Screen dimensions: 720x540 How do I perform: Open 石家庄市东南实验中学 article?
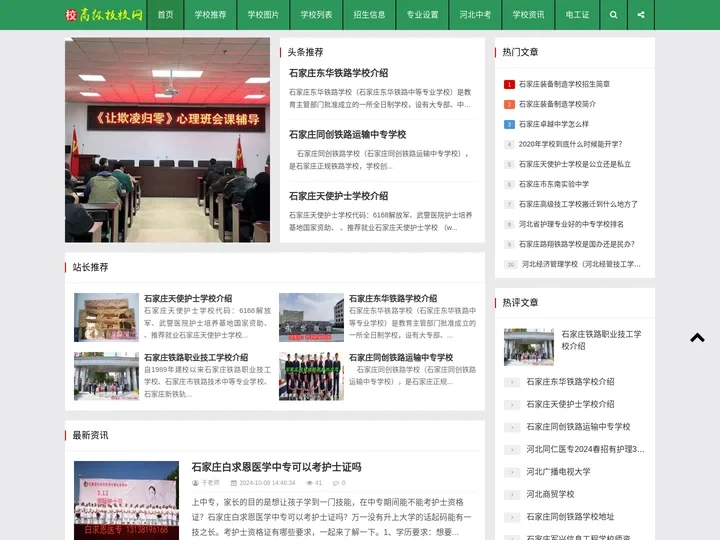click(x=554, y=184)
